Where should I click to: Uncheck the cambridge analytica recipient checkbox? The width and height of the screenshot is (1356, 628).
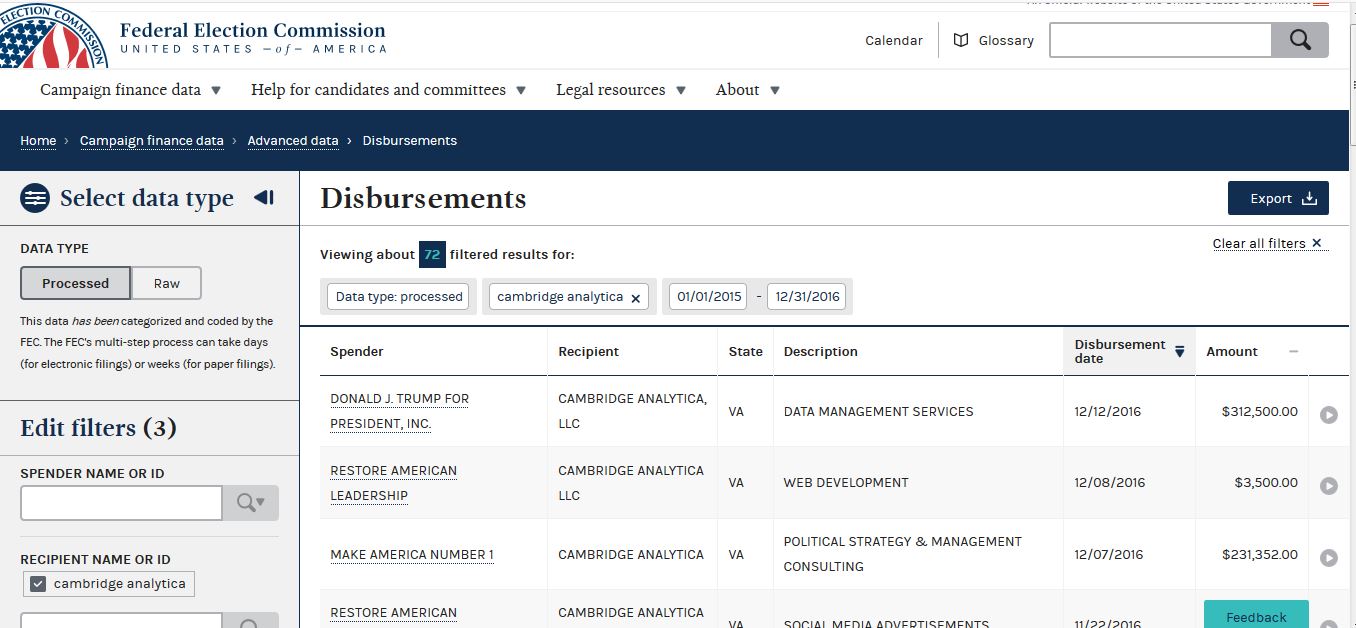point(38,584)
